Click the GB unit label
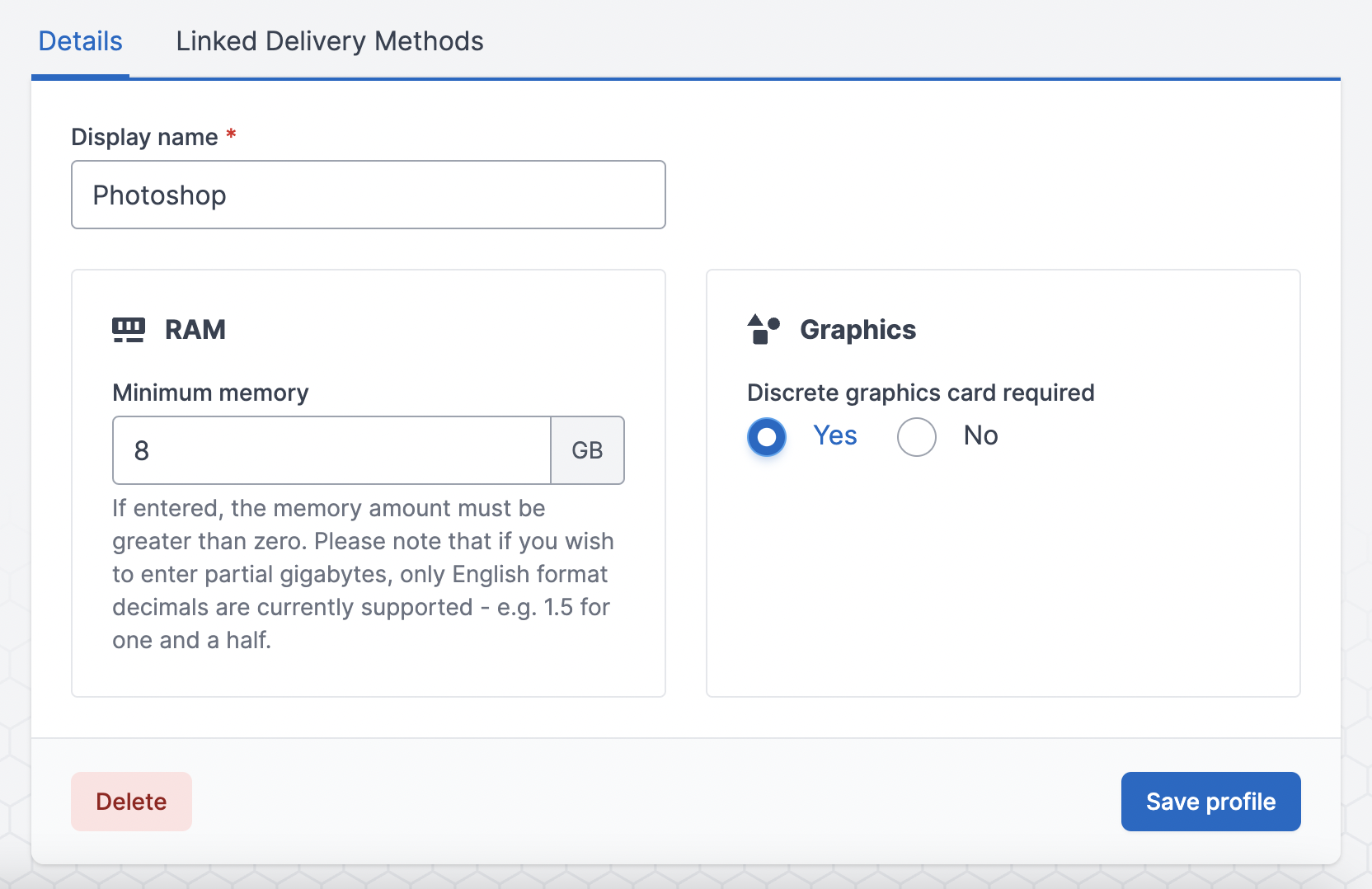 tap(587, 450)
